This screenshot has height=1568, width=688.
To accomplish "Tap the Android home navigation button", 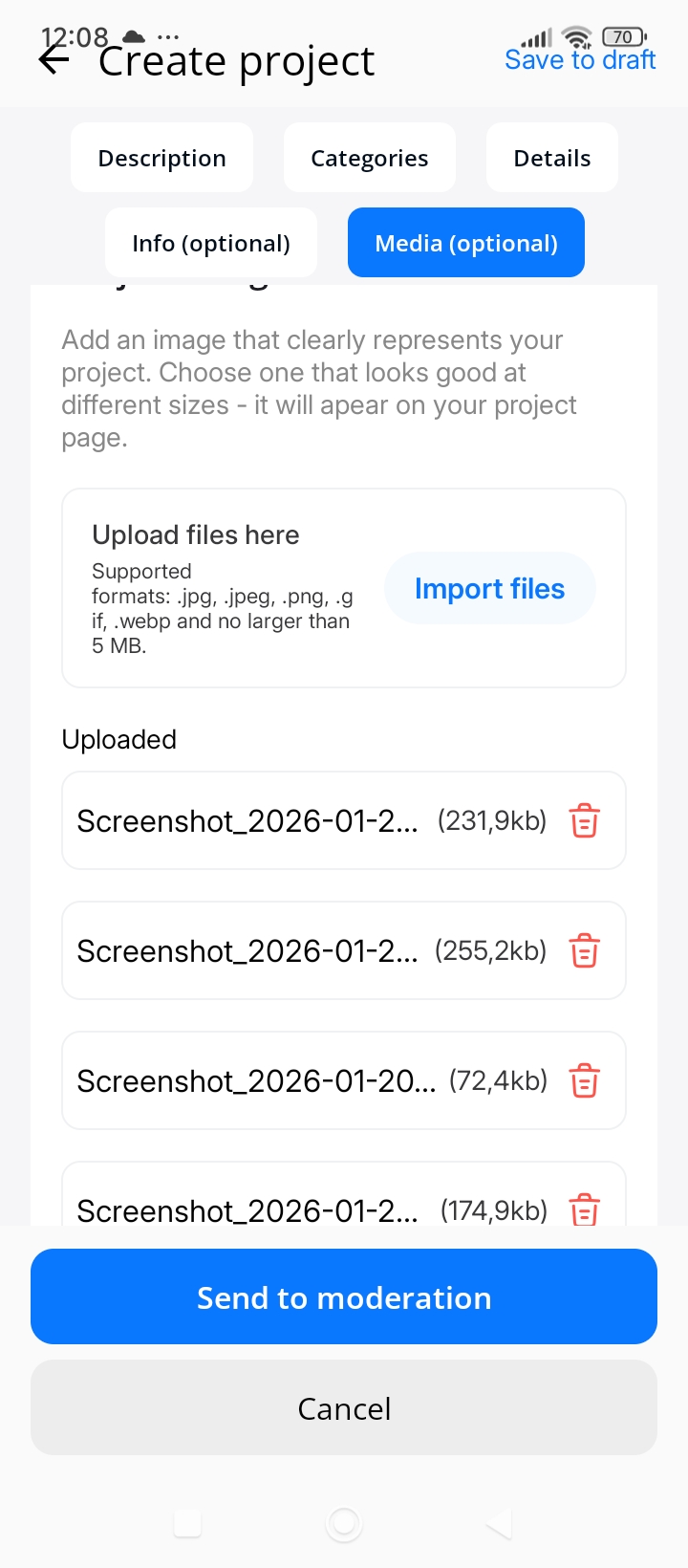I will pos(344,1523).
